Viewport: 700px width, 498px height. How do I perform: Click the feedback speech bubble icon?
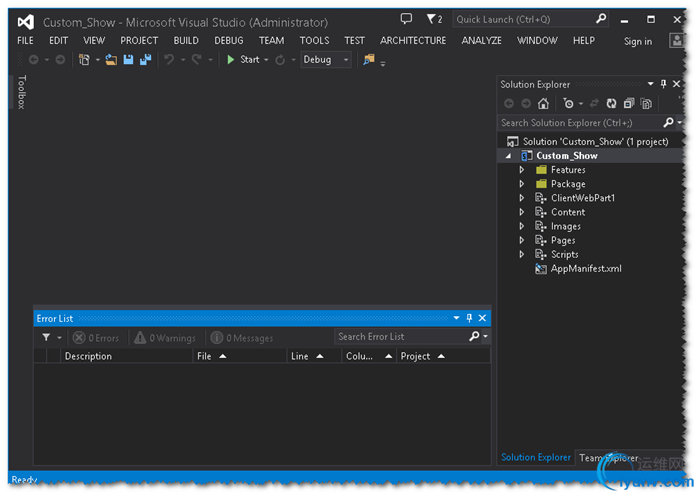(x=406, y=20)
